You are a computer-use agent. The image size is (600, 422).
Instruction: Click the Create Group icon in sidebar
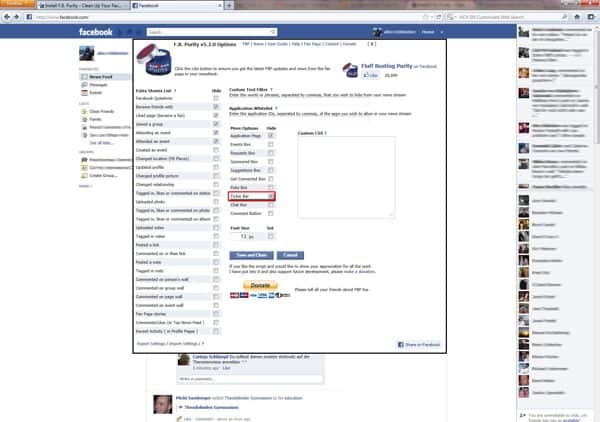[x=84, y=176]
